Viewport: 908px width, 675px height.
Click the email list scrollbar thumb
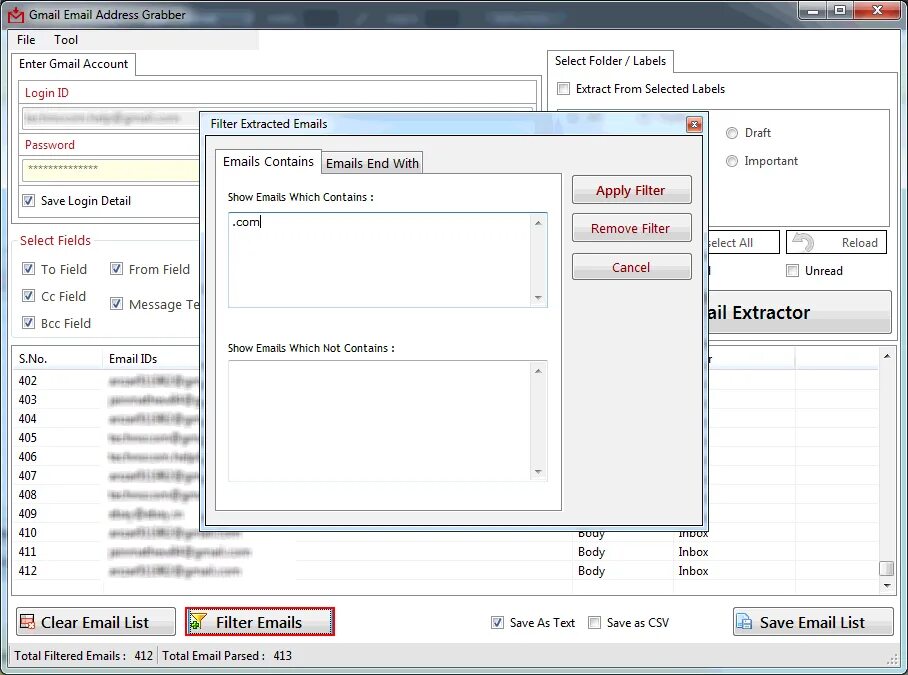(887, 568)
